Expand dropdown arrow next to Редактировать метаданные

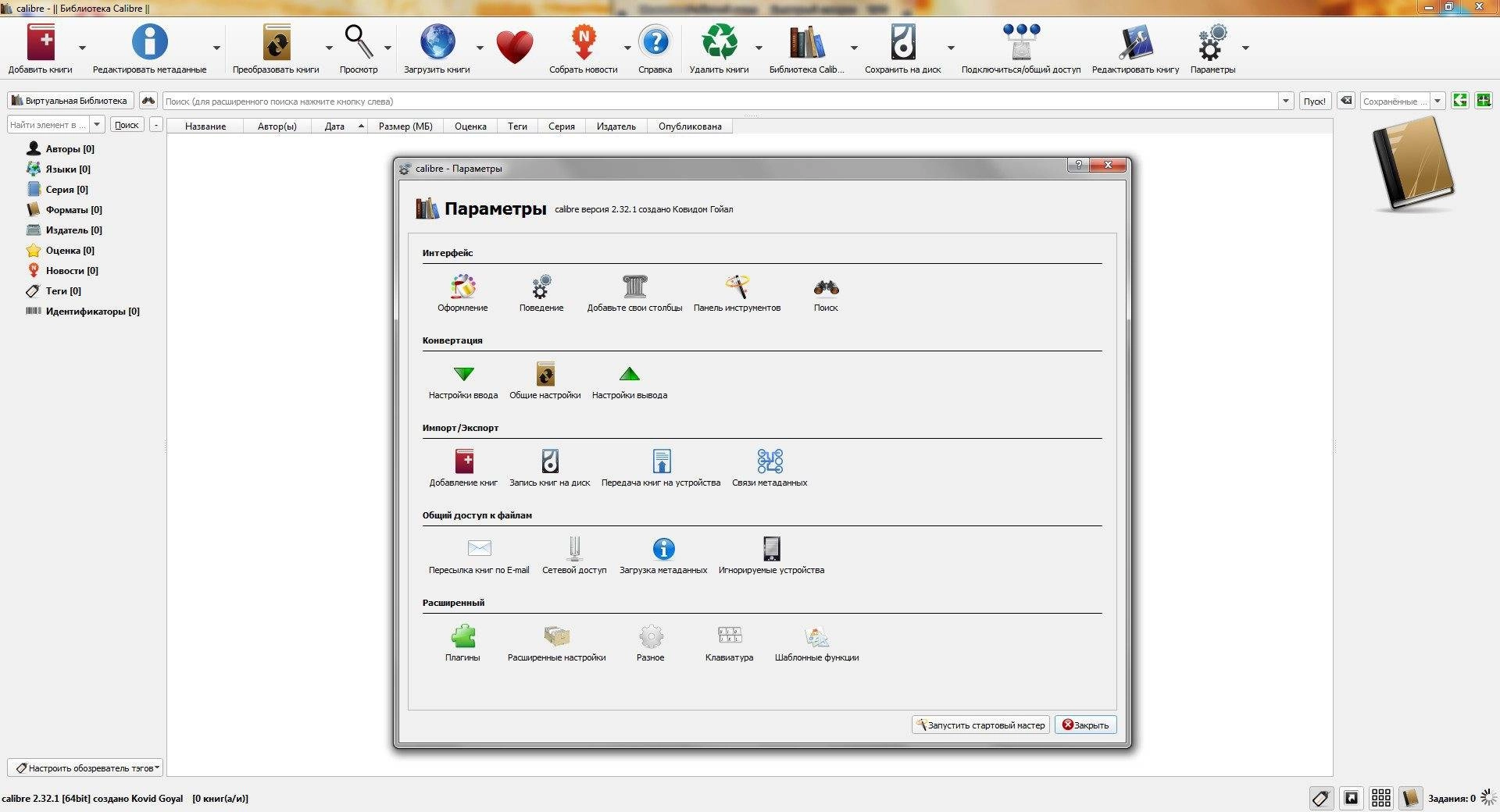(x=216, y=48)
